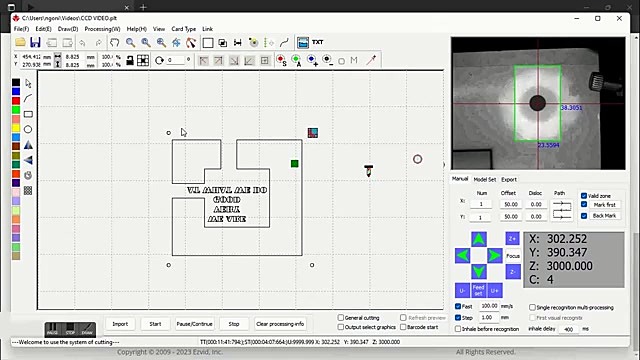Select the pointer selection tool

[28, 83]
